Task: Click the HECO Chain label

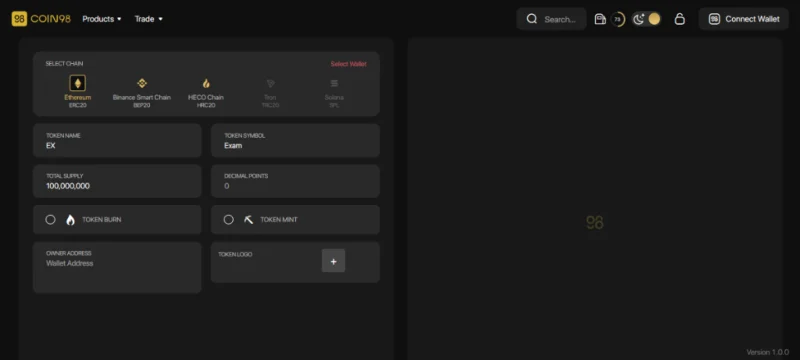Action: tap(206, 97)
